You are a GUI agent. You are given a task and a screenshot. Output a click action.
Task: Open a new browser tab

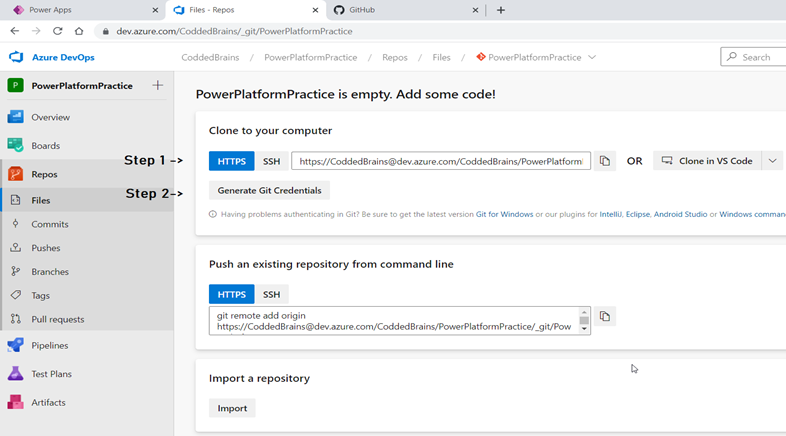[x=501, y=10]
